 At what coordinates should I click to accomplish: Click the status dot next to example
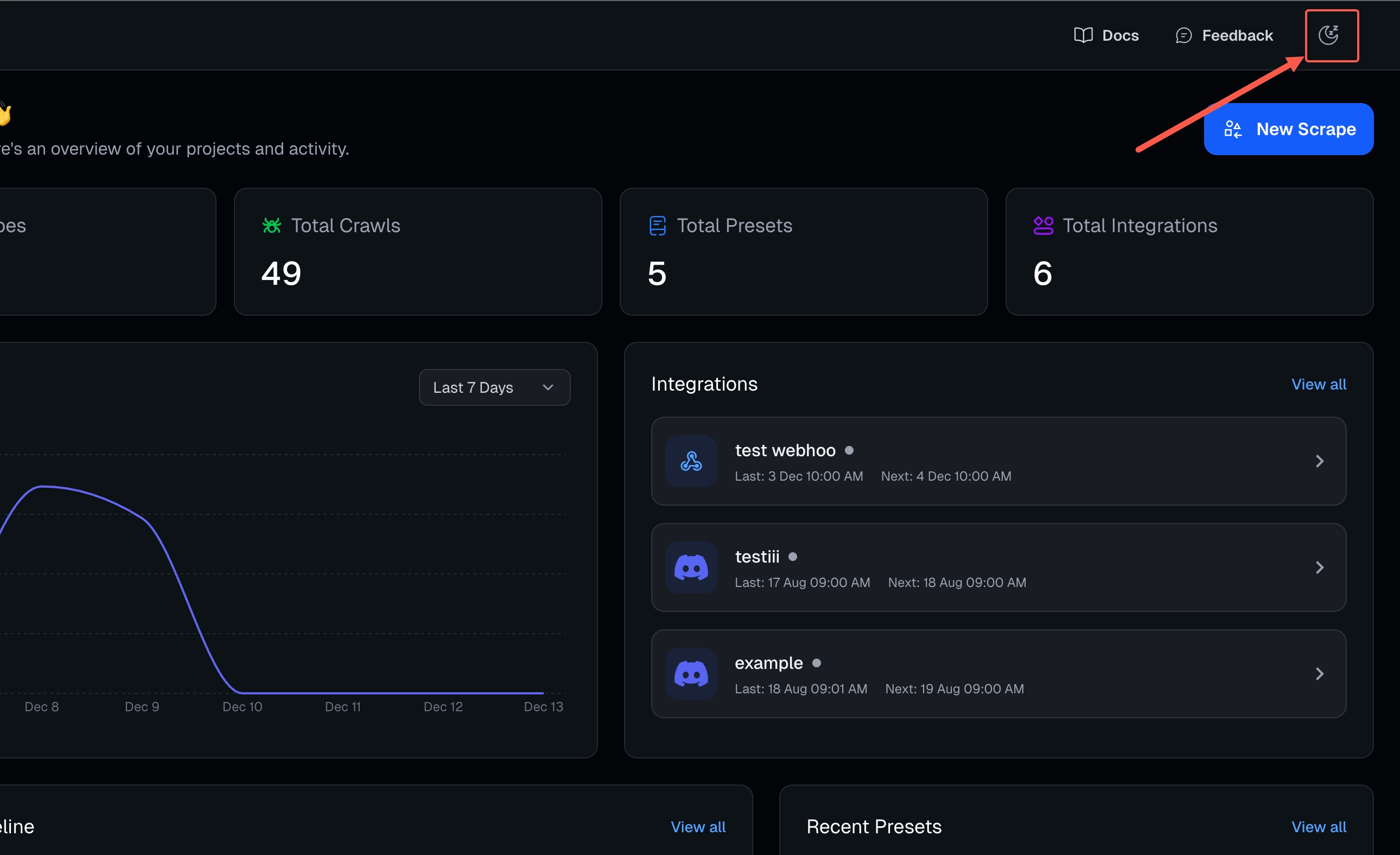click(817, 663)
